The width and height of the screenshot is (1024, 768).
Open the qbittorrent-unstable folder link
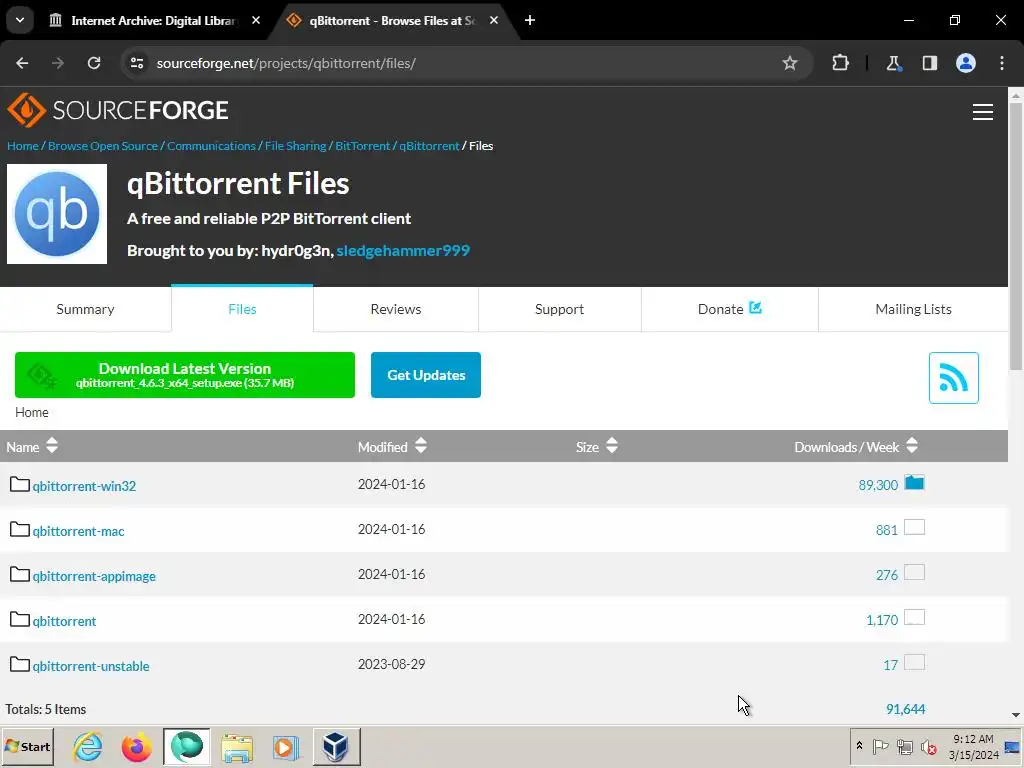pyautogui.click(x=91, y=666)
